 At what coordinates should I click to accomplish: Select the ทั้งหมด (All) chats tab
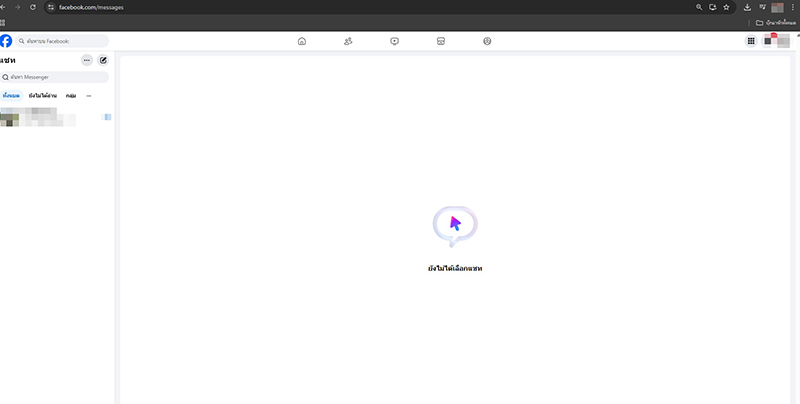12,96
